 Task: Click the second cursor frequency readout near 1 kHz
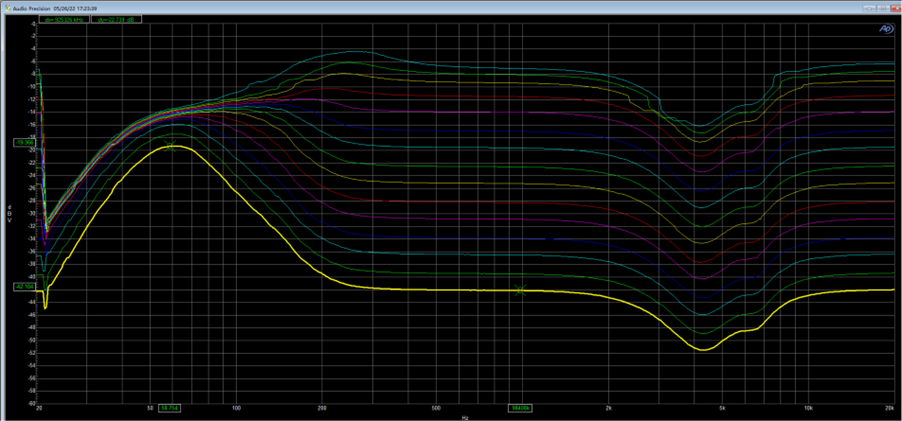coord(521,408)
